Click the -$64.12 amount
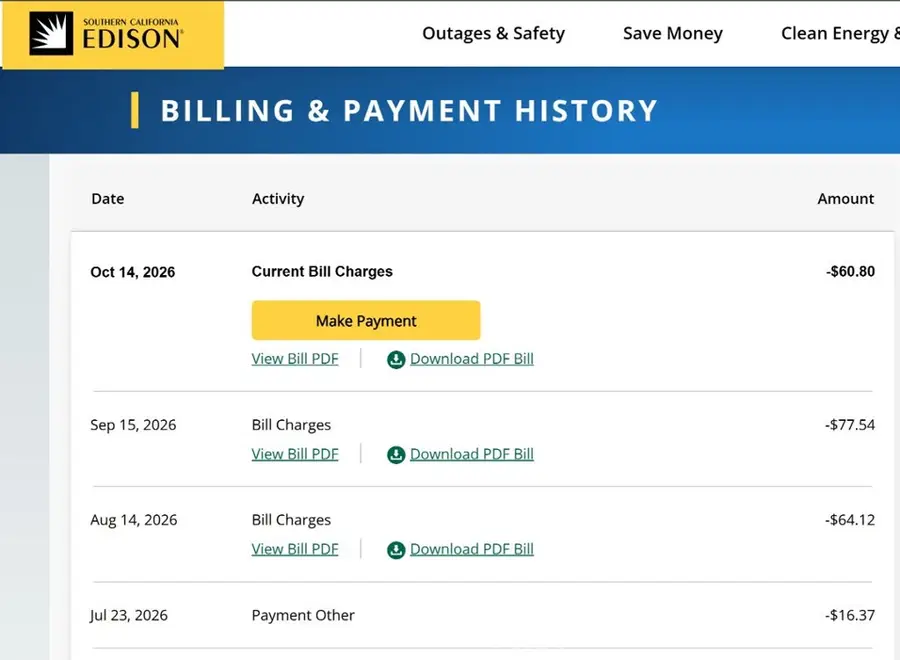 pos(849,520)
